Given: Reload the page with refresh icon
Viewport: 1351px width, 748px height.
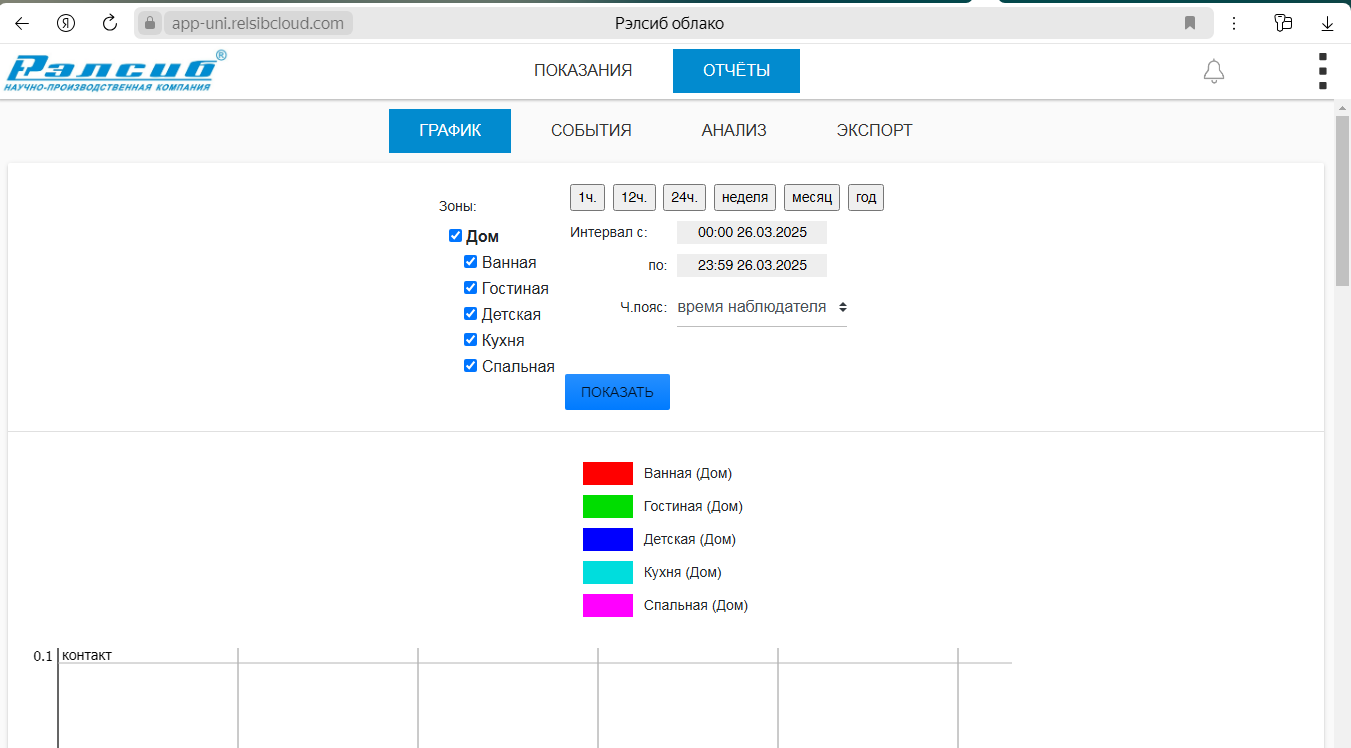Looking at the screenshot, I should [110, 23].
